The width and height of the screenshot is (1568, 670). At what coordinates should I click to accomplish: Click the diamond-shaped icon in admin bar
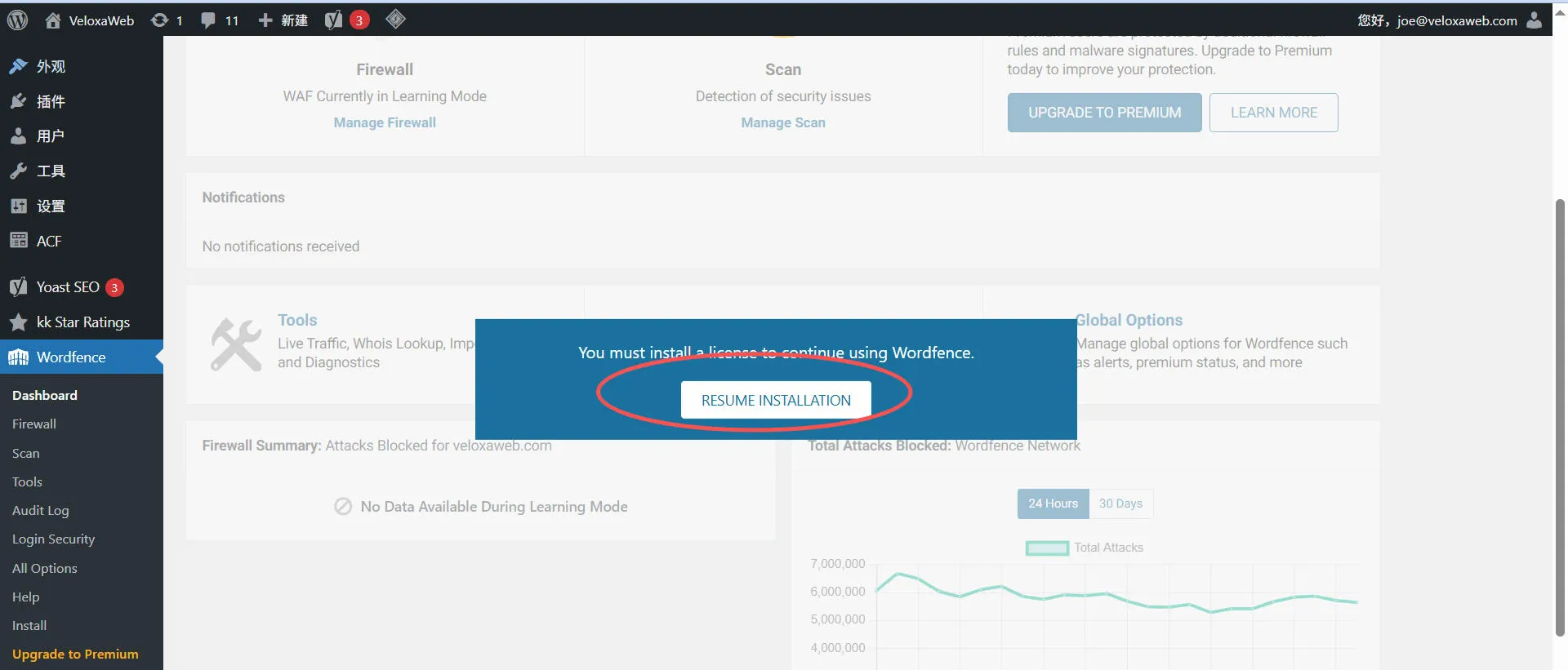[x=395, y=20]
